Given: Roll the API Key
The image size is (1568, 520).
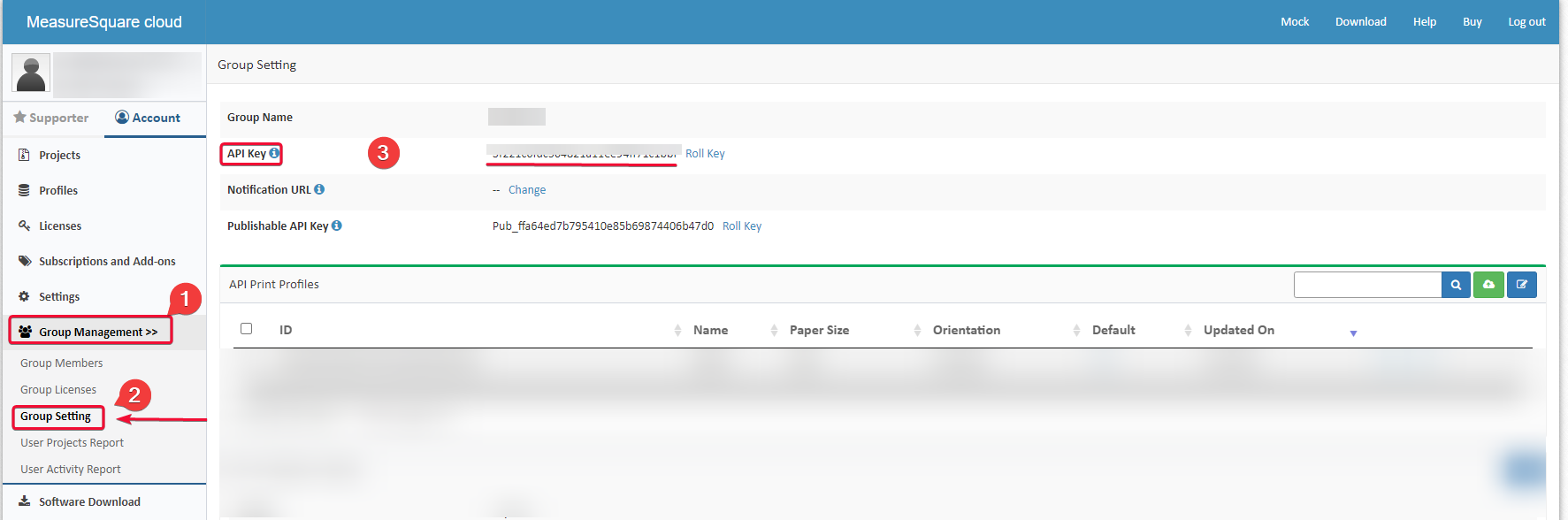Looking at the screenshot, I should tap(705, 154).
